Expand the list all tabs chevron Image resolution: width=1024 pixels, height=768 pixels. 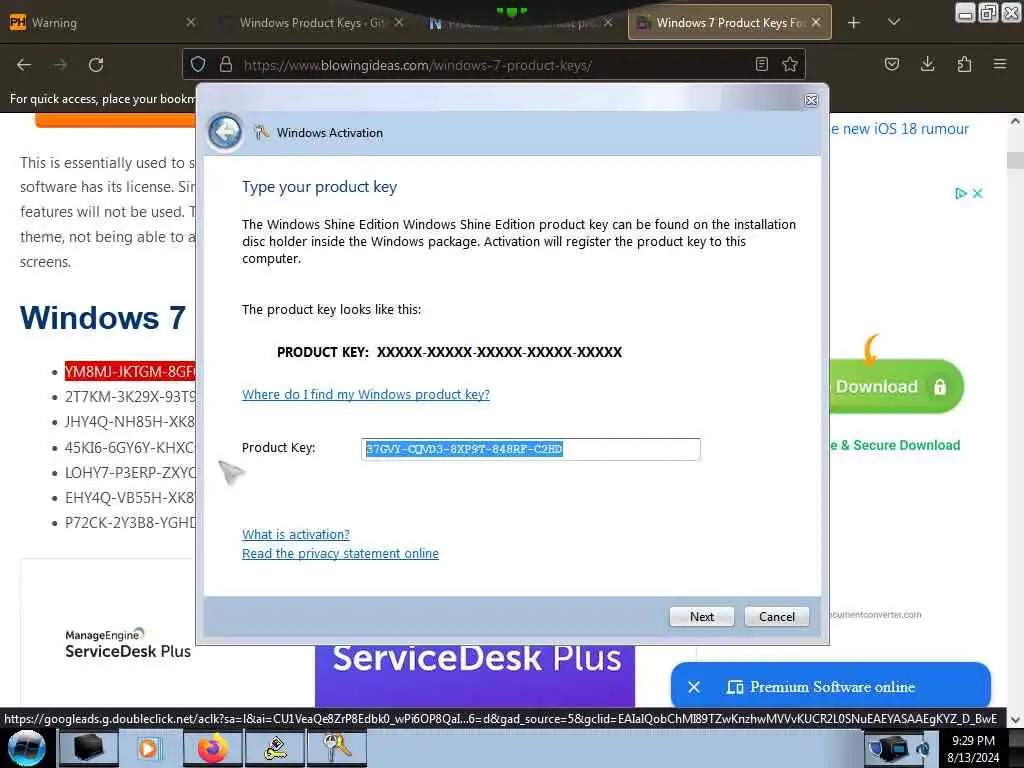894,23
